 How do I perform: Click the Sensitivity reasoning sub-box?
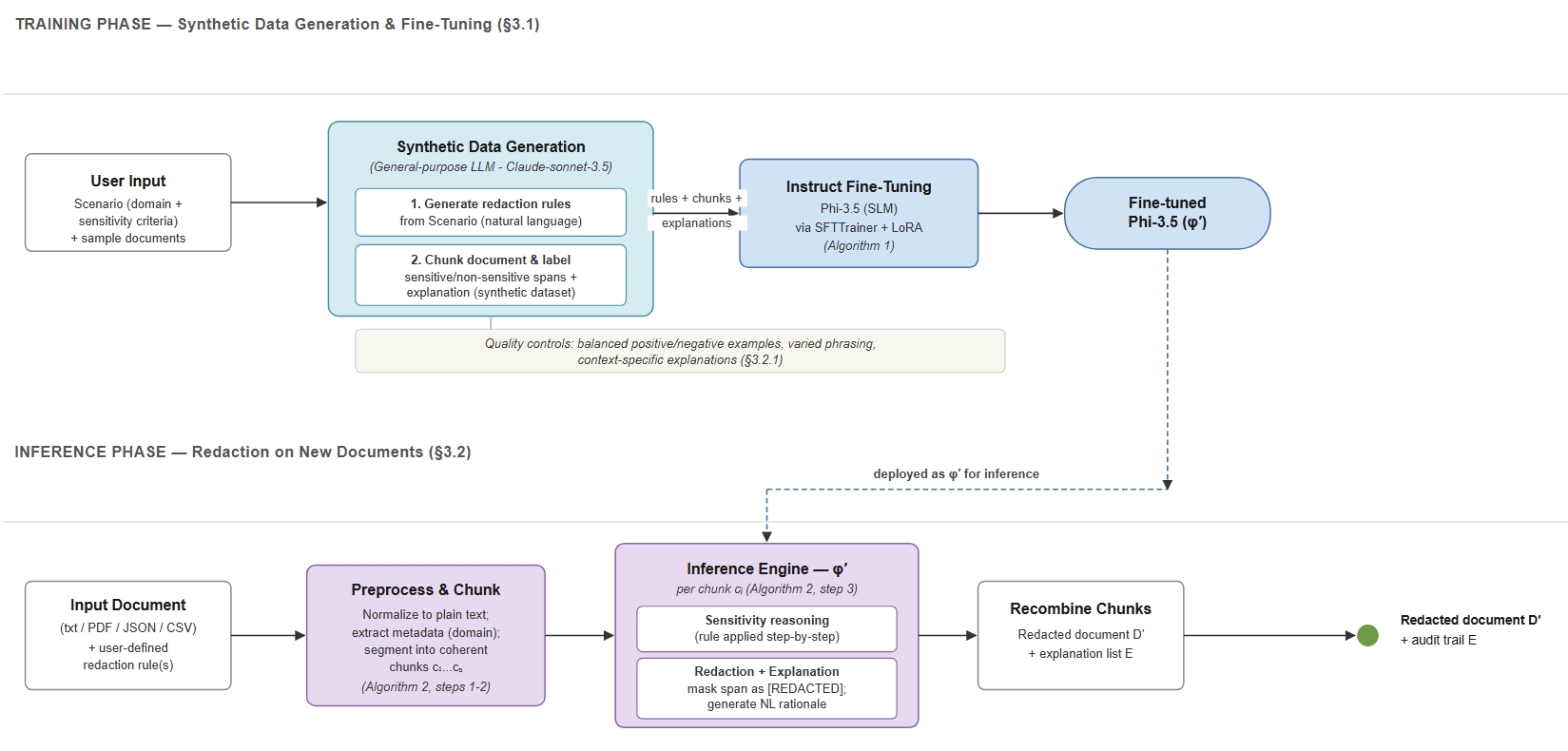point(766,628)
